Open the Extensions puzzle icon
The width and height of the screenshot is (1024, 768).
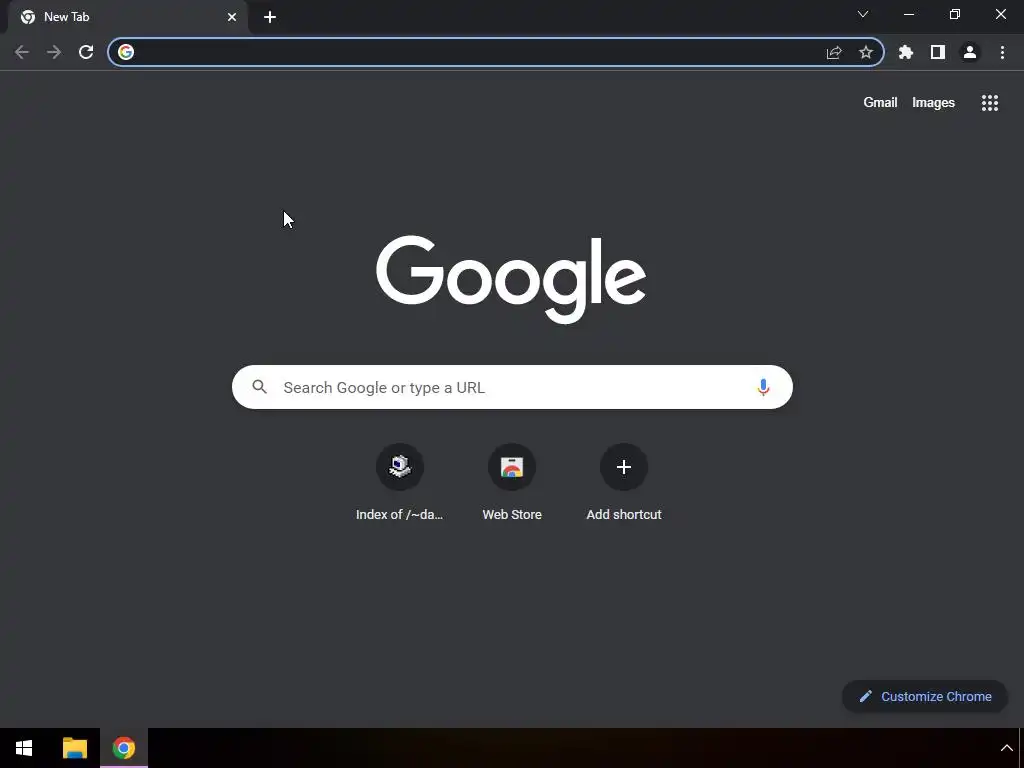pos(906,52)
